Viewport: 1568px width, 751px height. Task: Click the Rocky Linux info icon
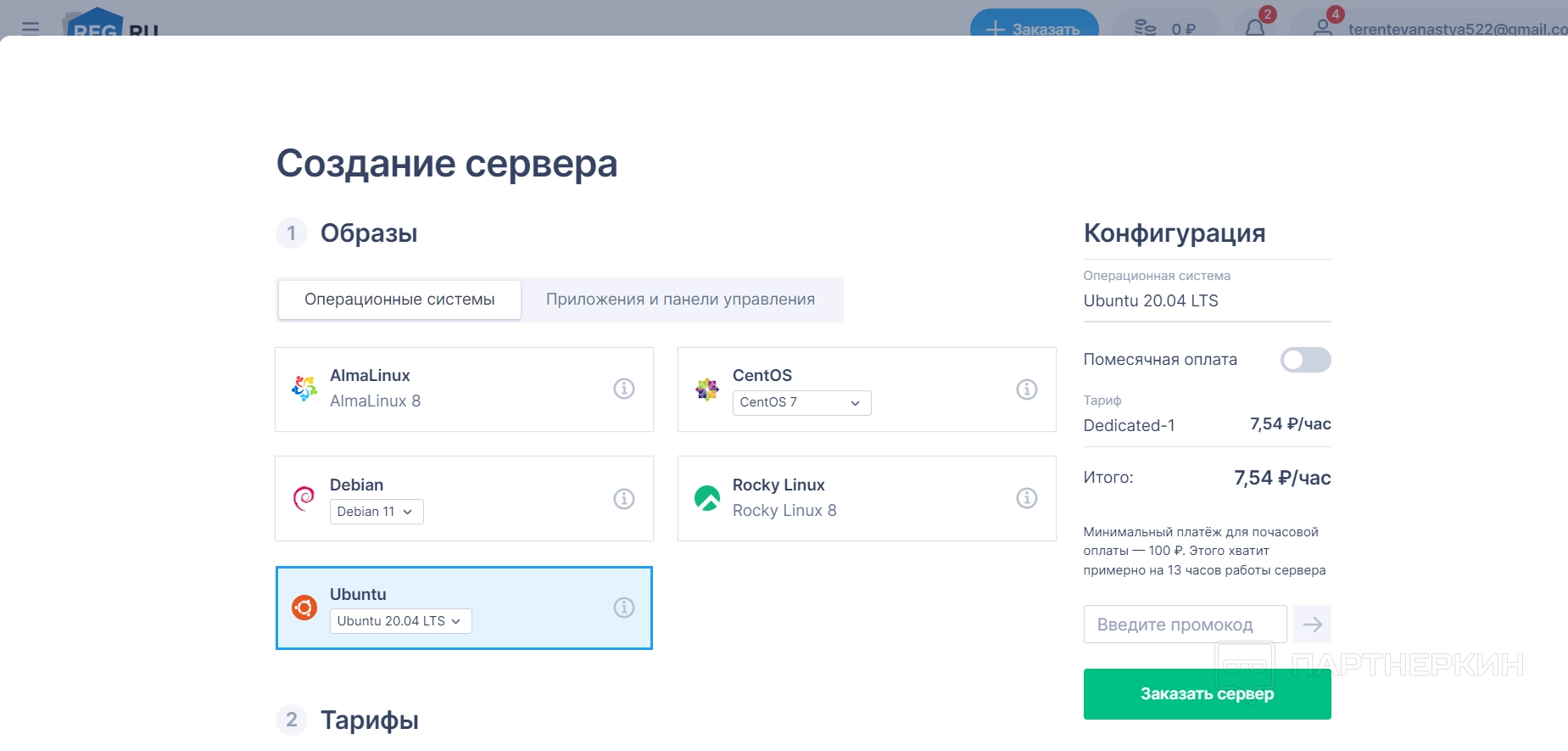pyautogui.click(x=1027, y=498)
